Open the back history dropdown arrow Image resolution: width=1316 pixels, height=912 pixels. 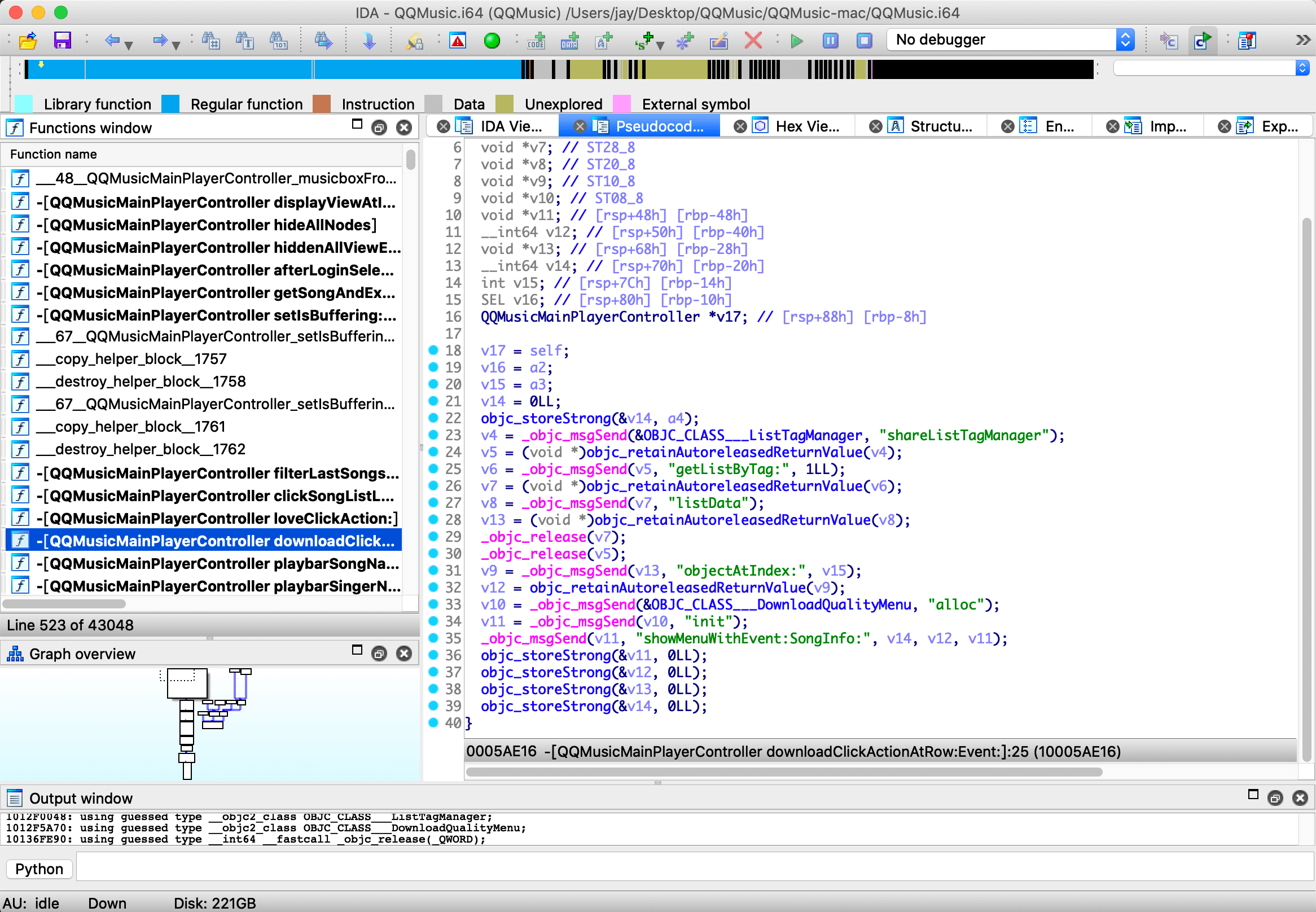click(129, 45)
